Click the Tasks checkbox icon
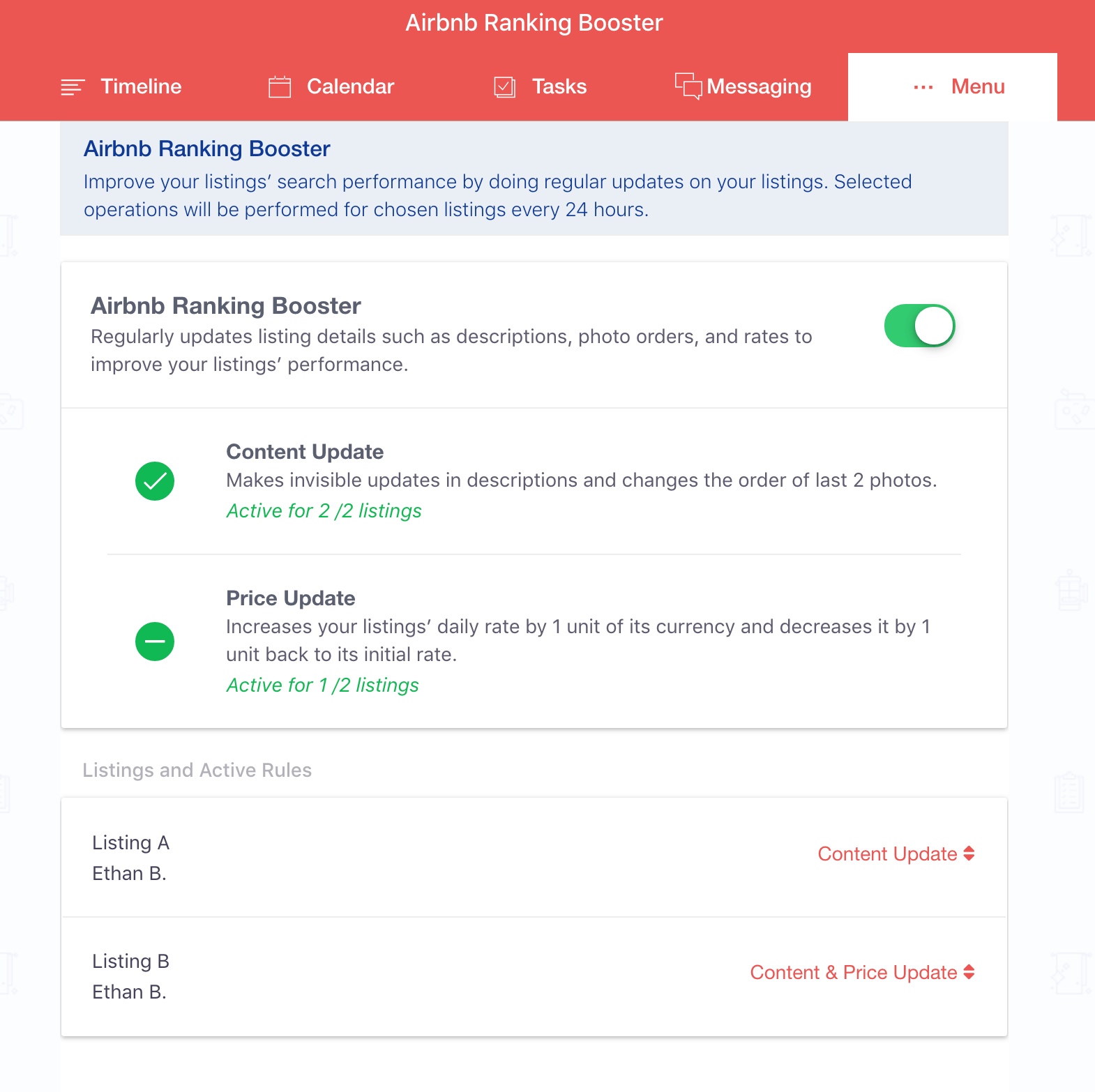 coord(505,87)
